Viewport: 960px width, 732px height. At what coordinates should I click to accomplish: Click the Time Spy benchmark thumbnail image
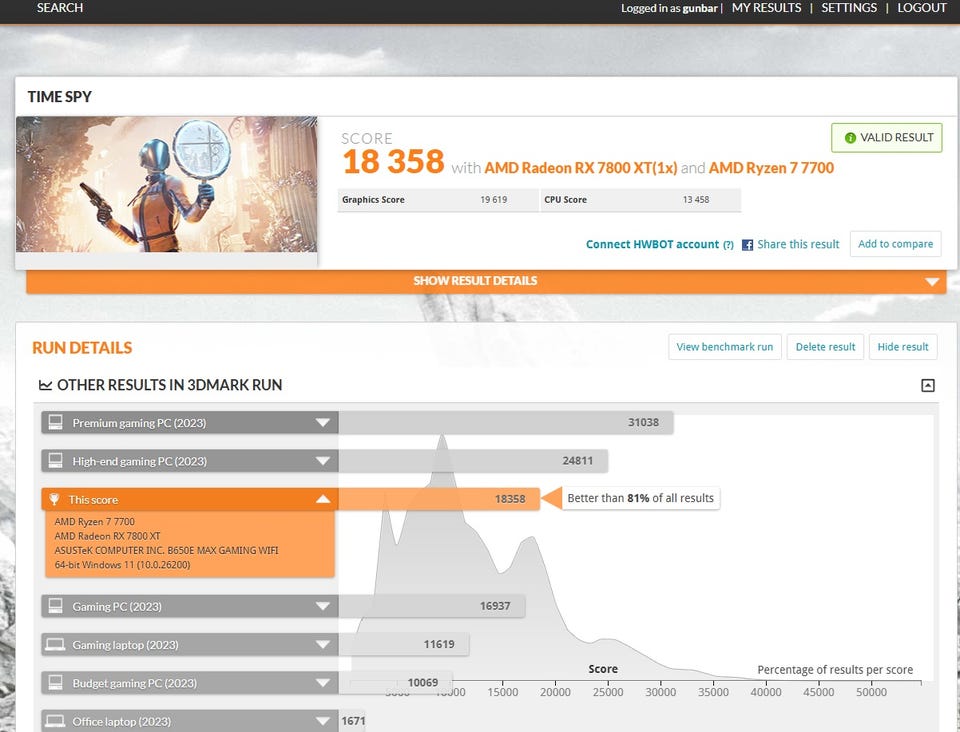(166, 185)
